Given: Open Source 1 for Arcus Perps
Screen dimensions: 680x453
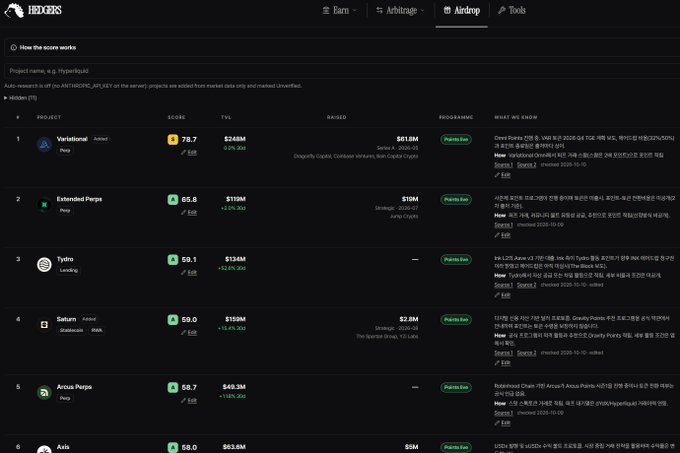Looking at the screenshot, I should point(503,413).
